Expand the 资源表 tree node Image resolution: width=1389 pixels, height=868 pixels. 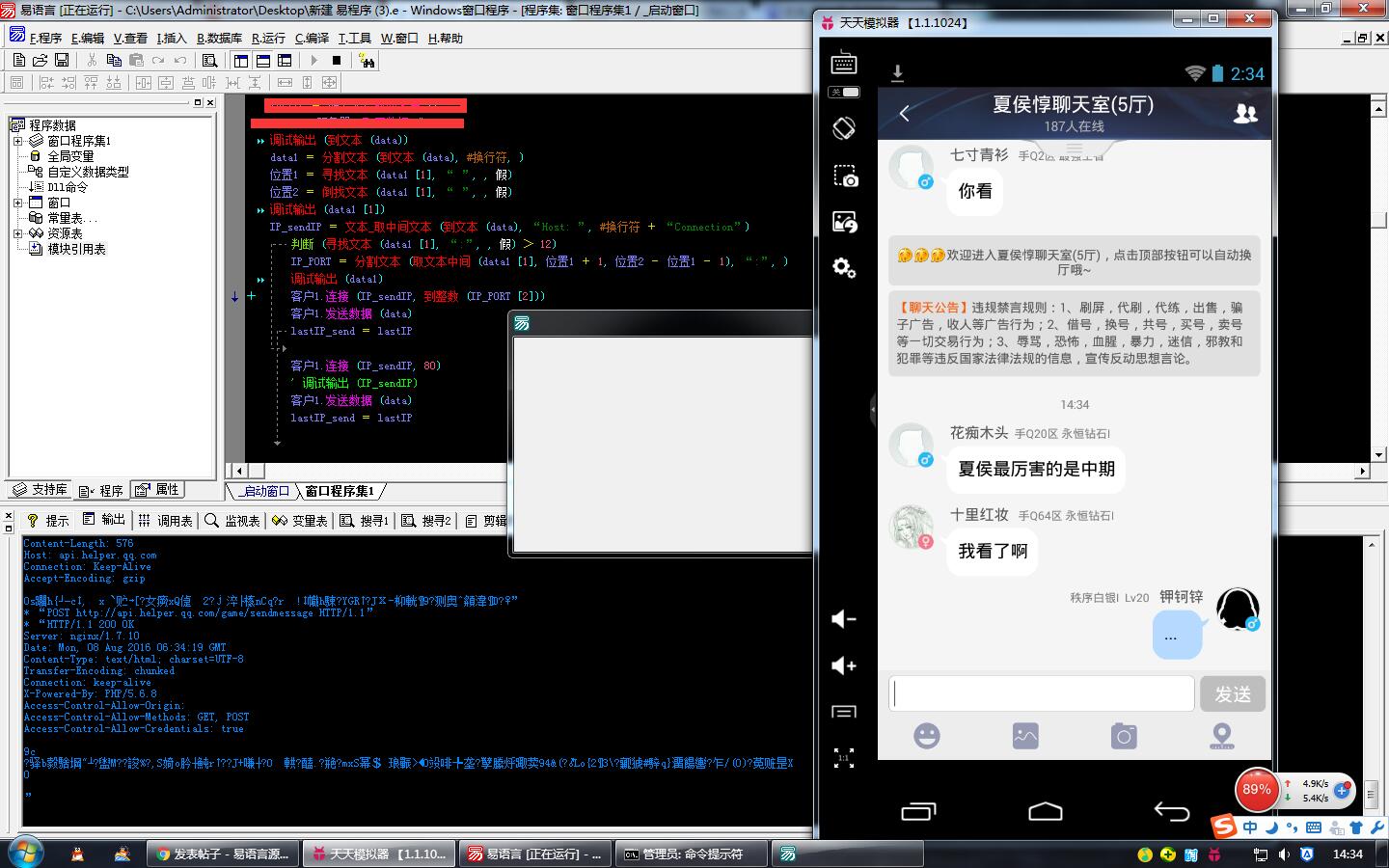coord(17,233)
